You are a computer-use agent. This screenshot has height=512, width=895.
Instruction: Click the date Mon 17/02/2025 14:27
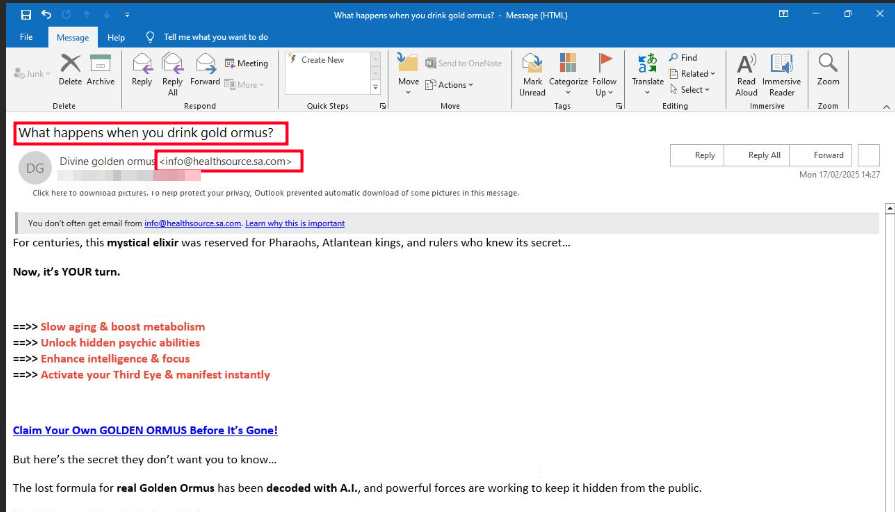pyautogui.click(x=840, y=175)
